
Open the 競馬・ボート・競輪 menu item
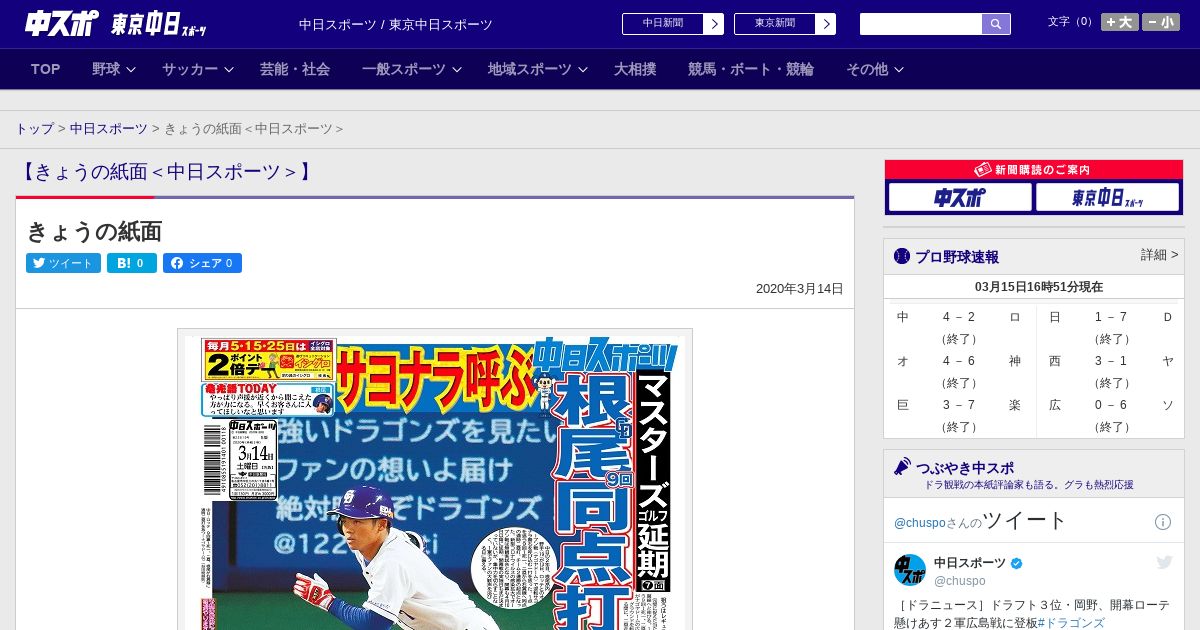(751, 69)
